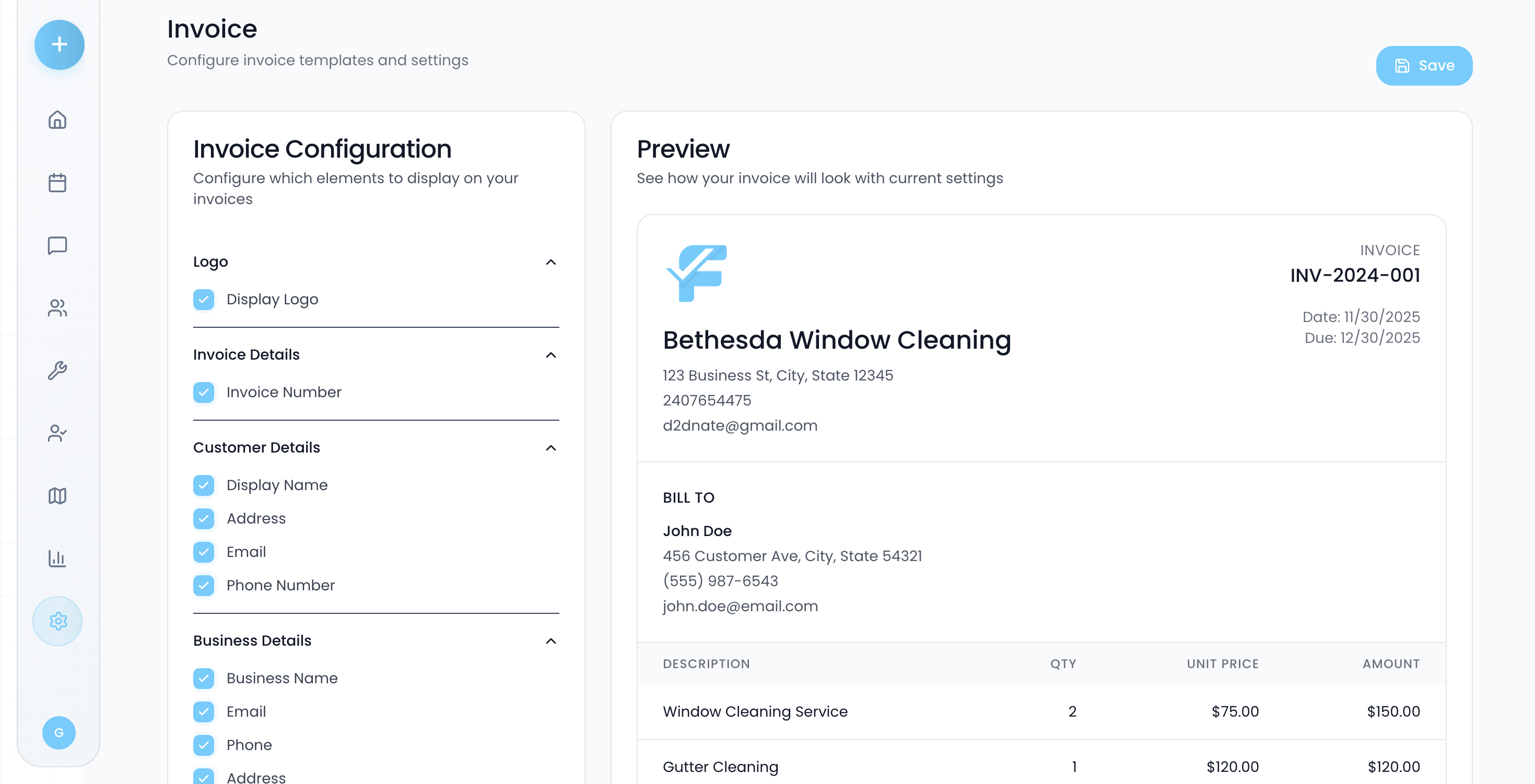Open the G profile avatar

point(58,733)
